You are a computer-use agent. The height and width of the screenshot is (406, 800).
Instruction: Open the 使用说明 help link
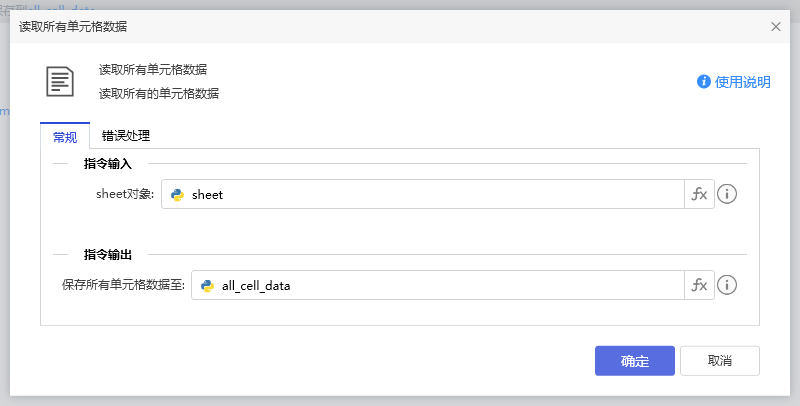[x=742, y=82]
